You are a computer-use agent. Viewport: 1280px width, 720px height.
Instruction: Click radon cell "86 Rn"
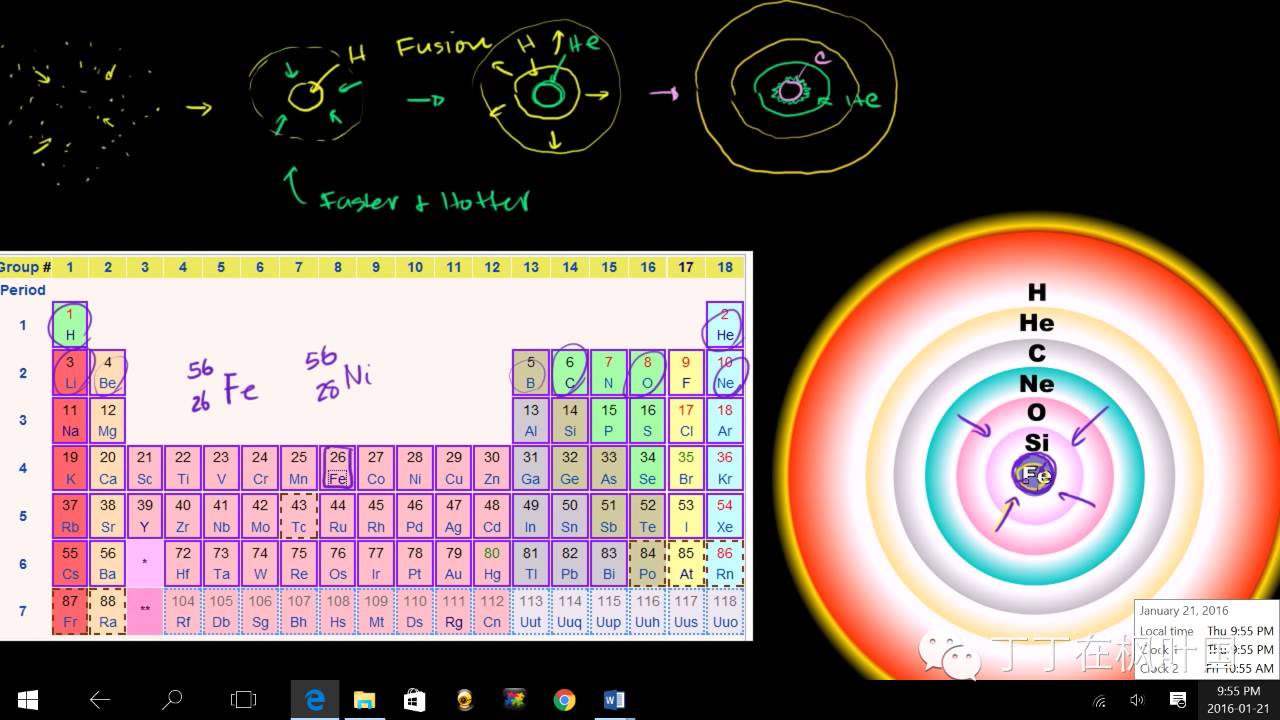[x=725, y=564]
